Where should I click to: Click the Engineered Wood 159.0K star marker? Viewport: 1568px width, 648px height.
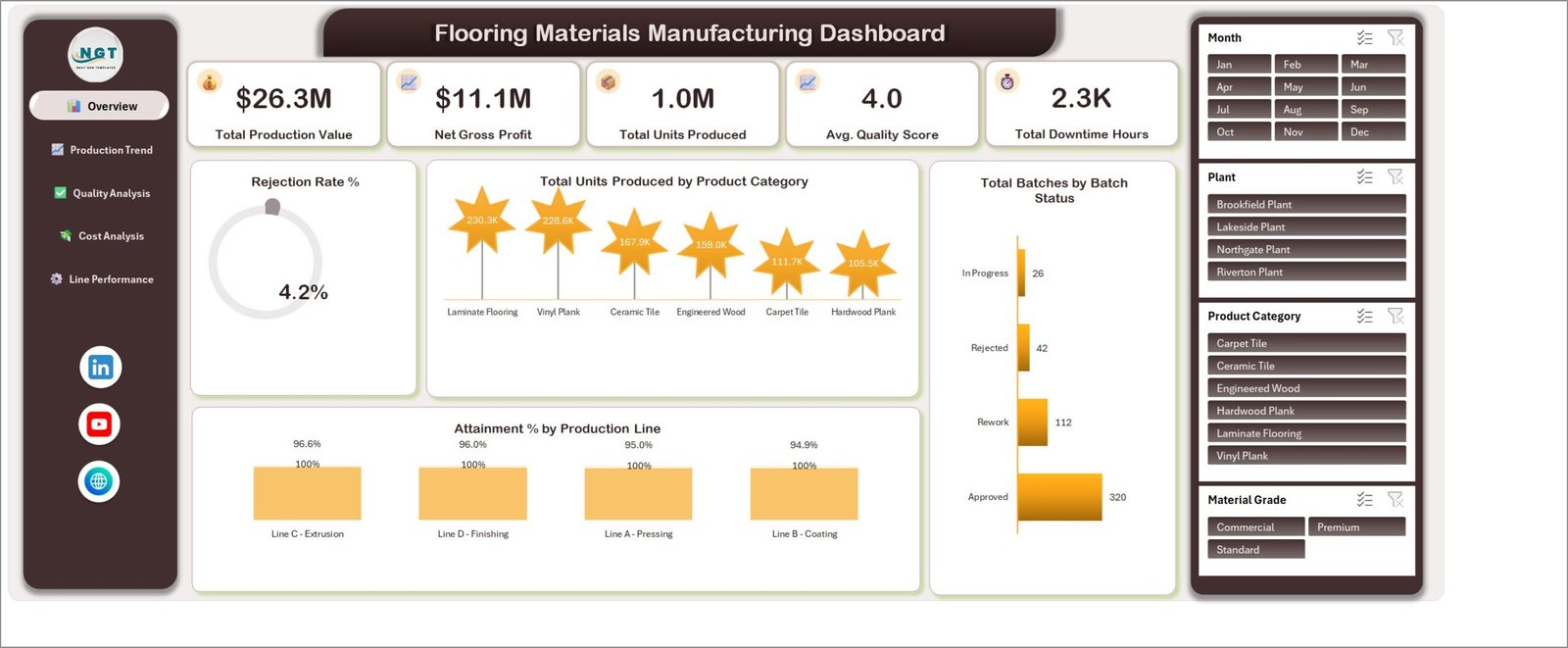(710, 245)
